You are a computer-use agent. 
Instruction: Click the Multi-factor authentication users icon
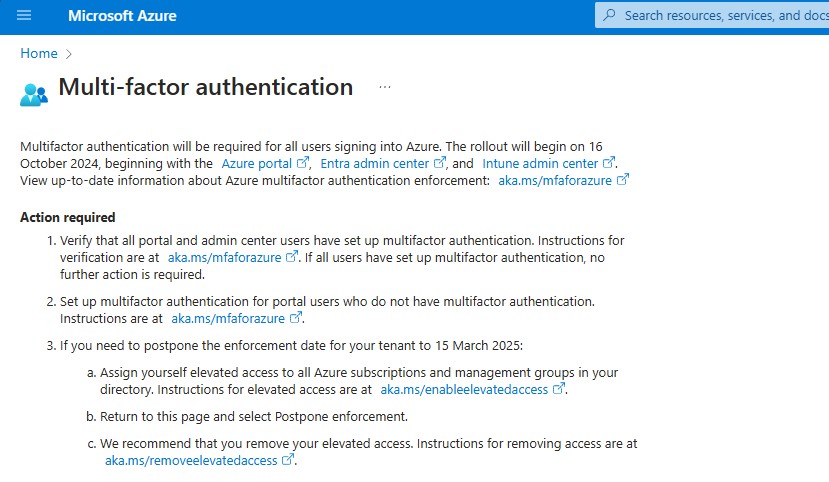[x=34, y=95]
